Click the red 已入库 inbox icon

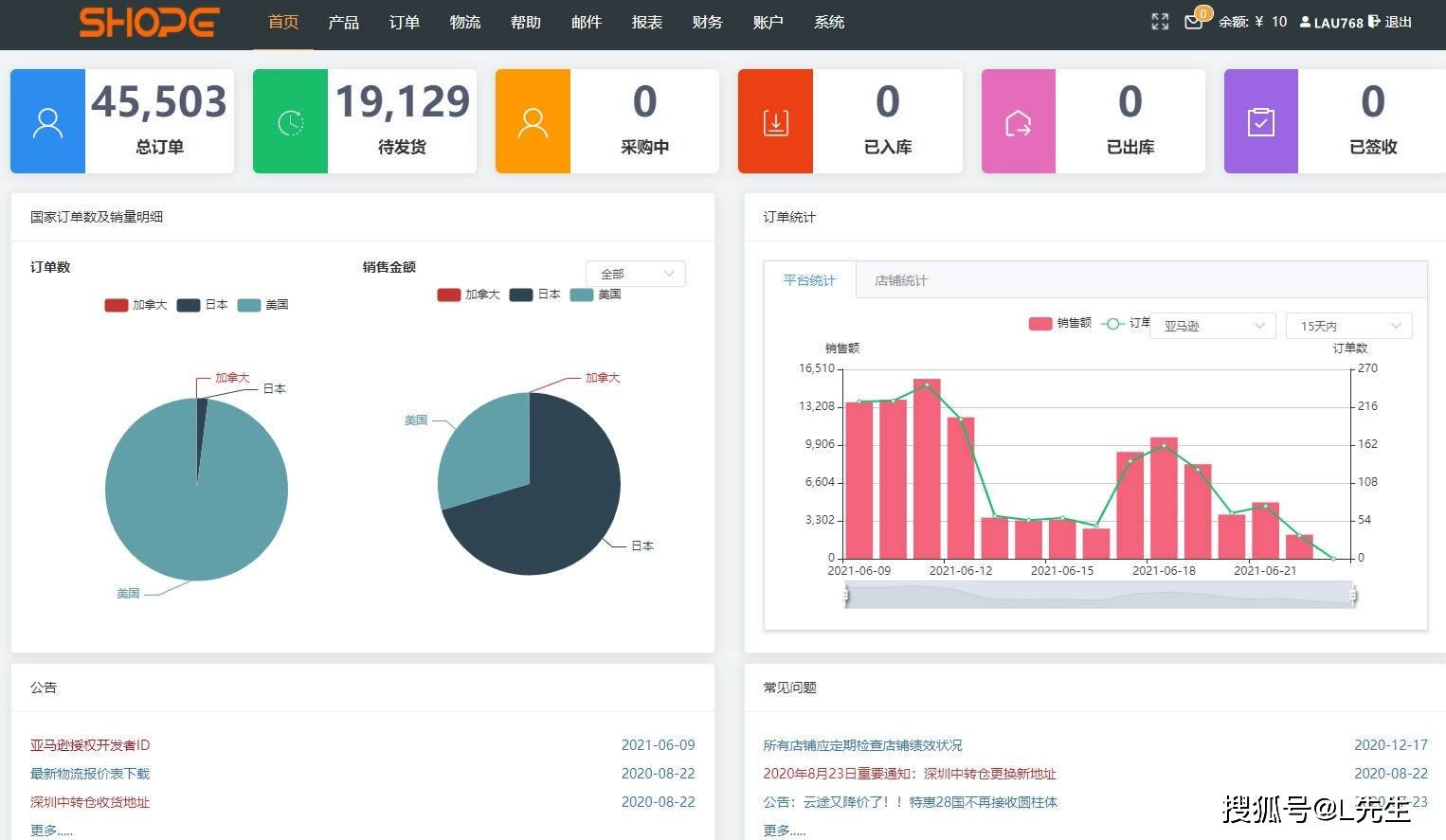click(x=775, y=120)
